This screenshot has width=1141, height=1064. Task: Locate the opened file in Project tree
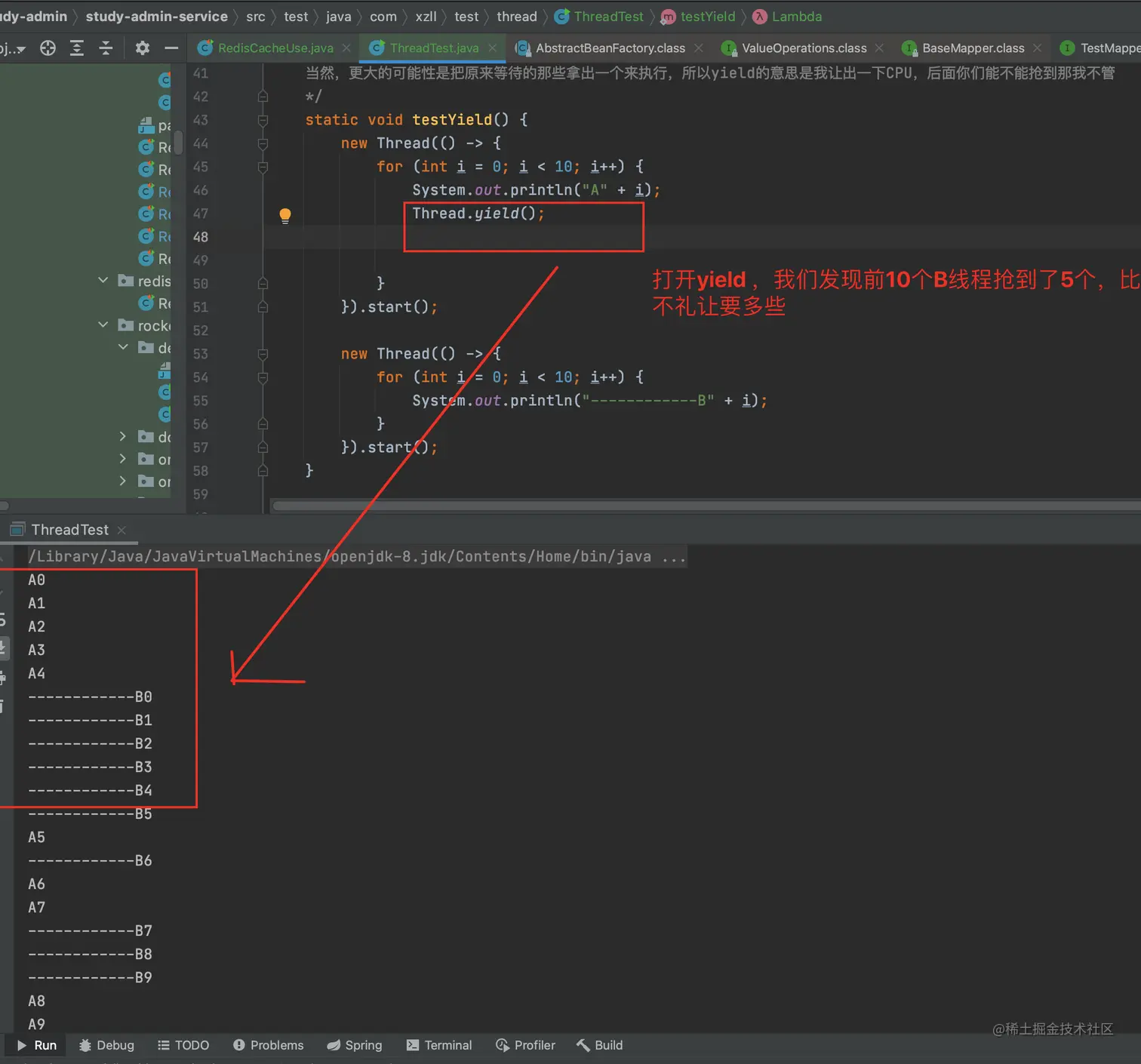[x=48, y=48]
